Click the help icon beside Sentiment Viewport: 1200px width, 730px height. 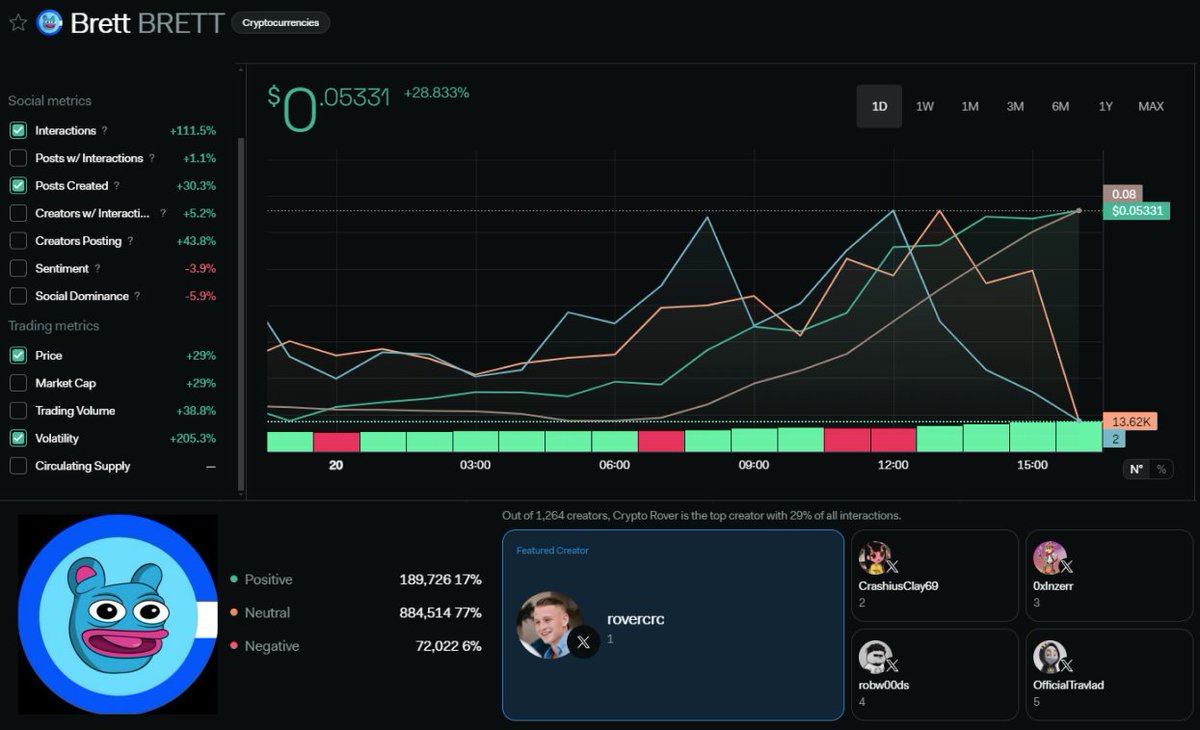pyautogui.click(x=97, y=269)
